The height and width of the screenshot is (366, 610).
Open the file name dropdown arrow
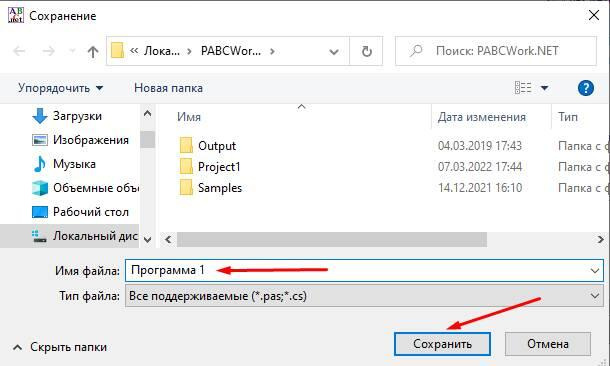pos(594,271)
